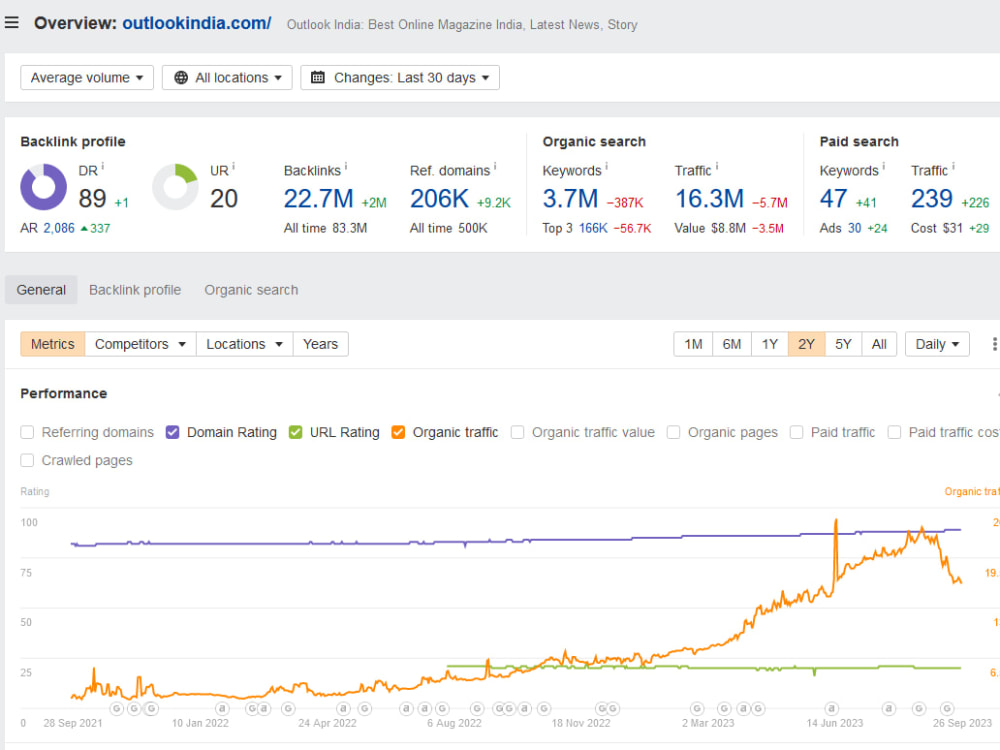The width and height of the screenshot is (1000, 750).
Task: Open the three-dot chart options menu
Action: (994, 344)
